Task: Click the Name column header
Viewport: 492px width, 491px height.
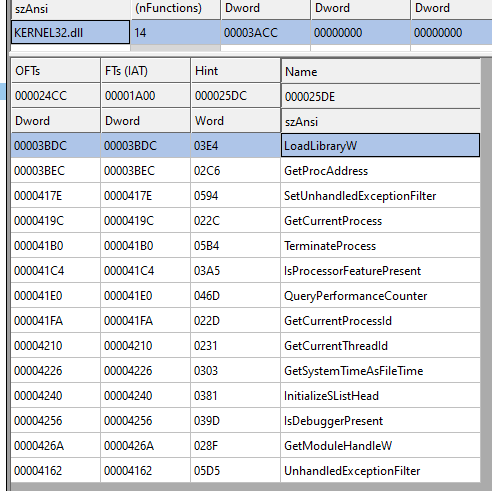Action: (x=381, y=71)
